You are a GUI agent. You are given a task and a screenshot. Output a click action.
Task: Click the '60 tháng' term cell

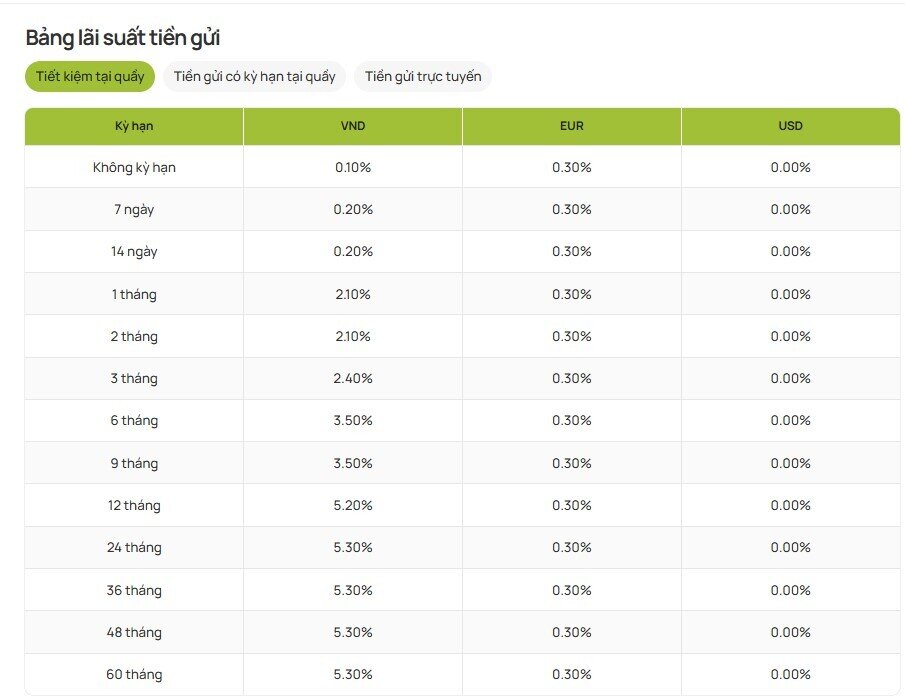coord(134,675)
